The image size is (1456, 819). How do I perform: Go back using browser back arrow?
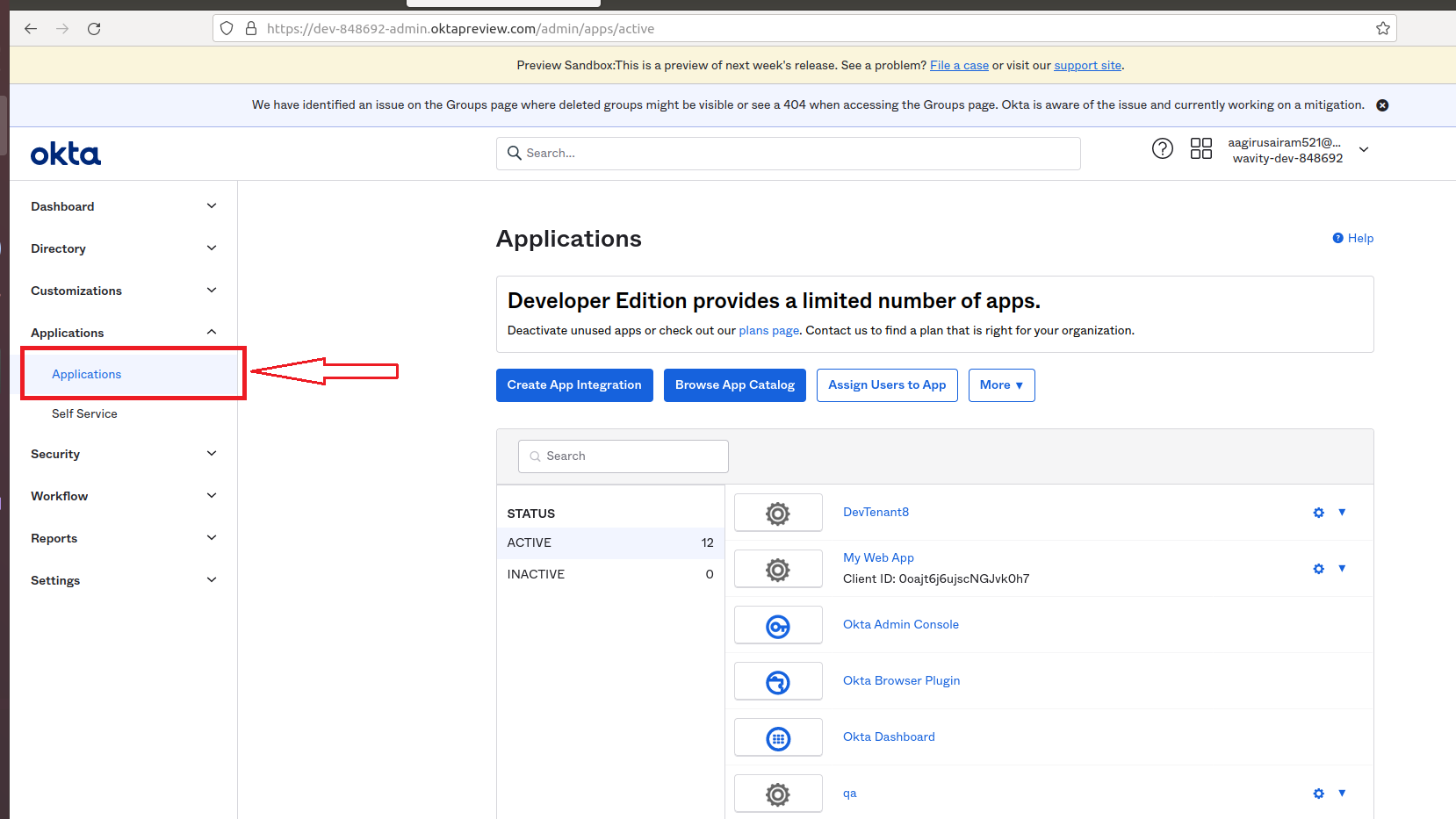[x=31, y=28]
